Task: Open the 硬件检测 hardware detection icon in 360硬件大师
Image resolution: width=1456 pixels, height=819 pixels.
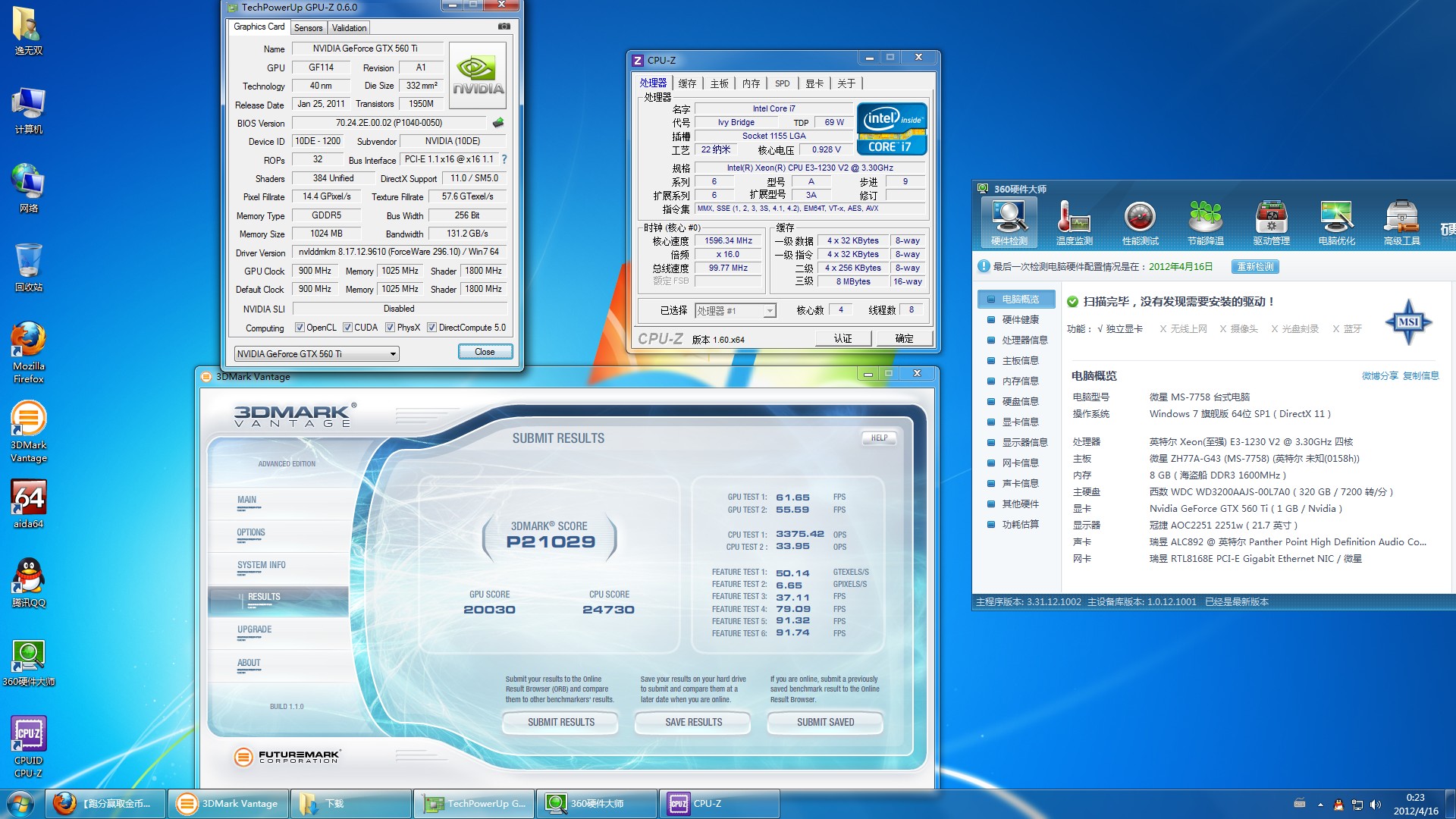Action: pos(1009,223)
